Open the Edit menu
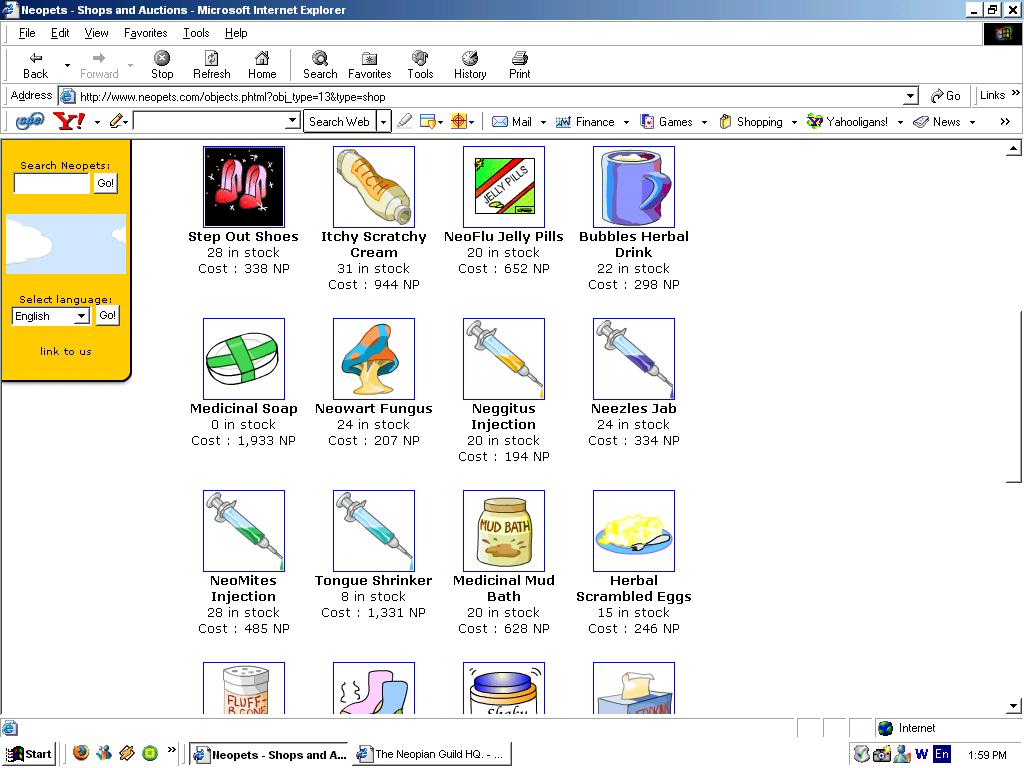Screen dimensions: 1024x768 60,33
